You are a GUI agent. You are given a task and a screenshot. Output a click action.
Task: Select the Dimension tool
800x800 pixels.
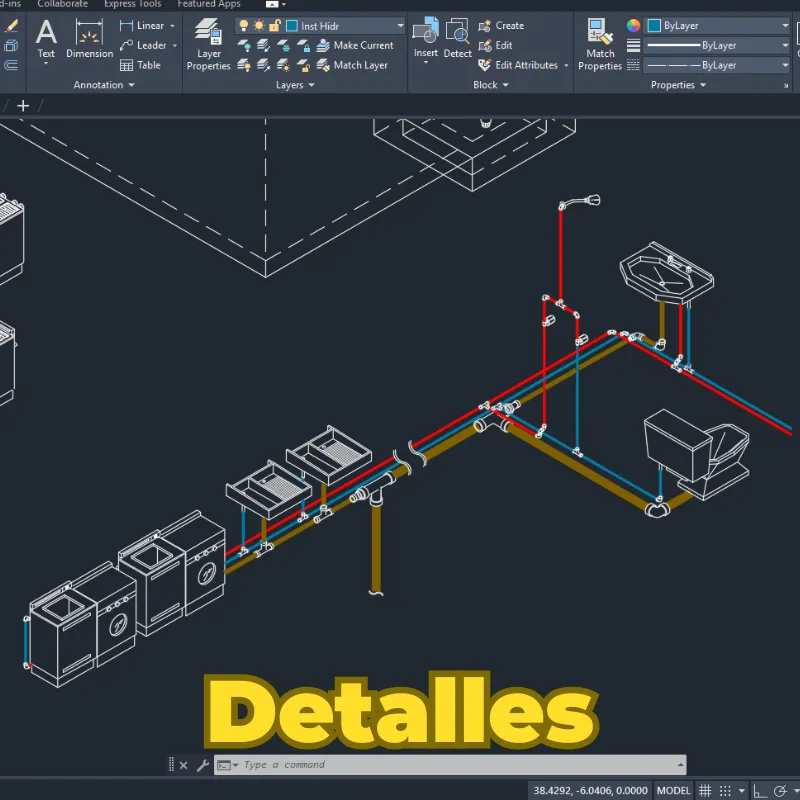(x=88, y=41)
